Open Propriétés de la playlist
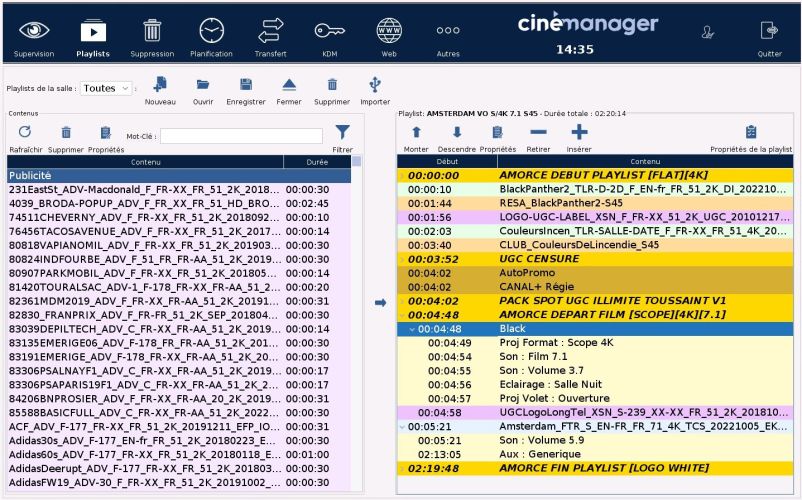The width and height of the screenshot is (802, 500). 751,132
